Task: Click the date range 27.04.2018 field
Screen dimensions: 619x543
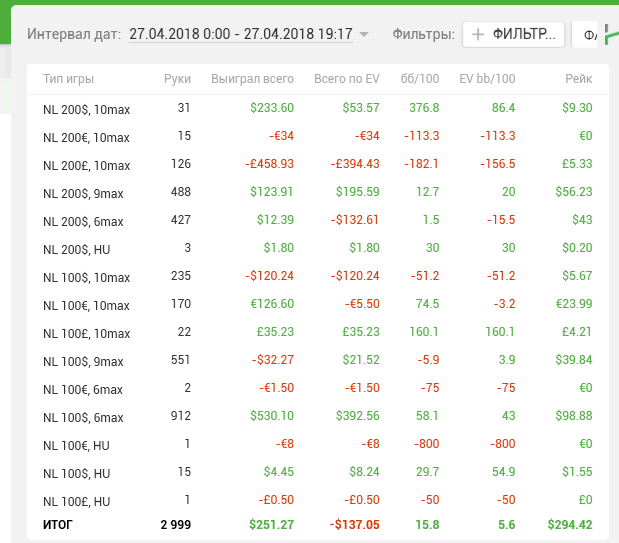Action: [x=240, y=34]
